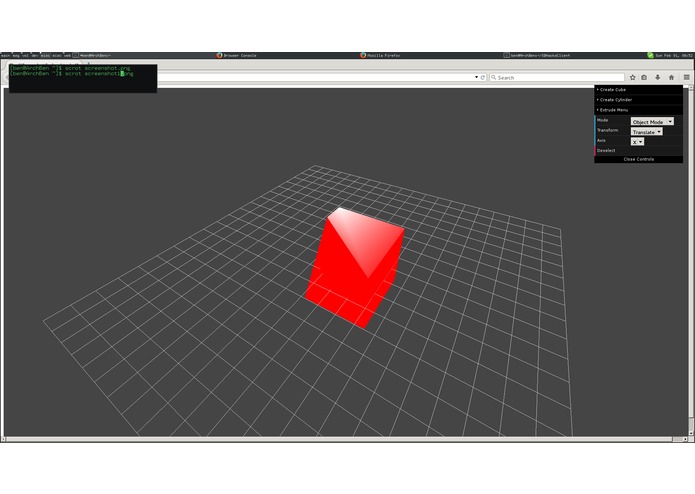Image resolution: width=695 pixels, height=494 pixels.
Task: Select the red cube in the viewport
Action: click(355, 268)
